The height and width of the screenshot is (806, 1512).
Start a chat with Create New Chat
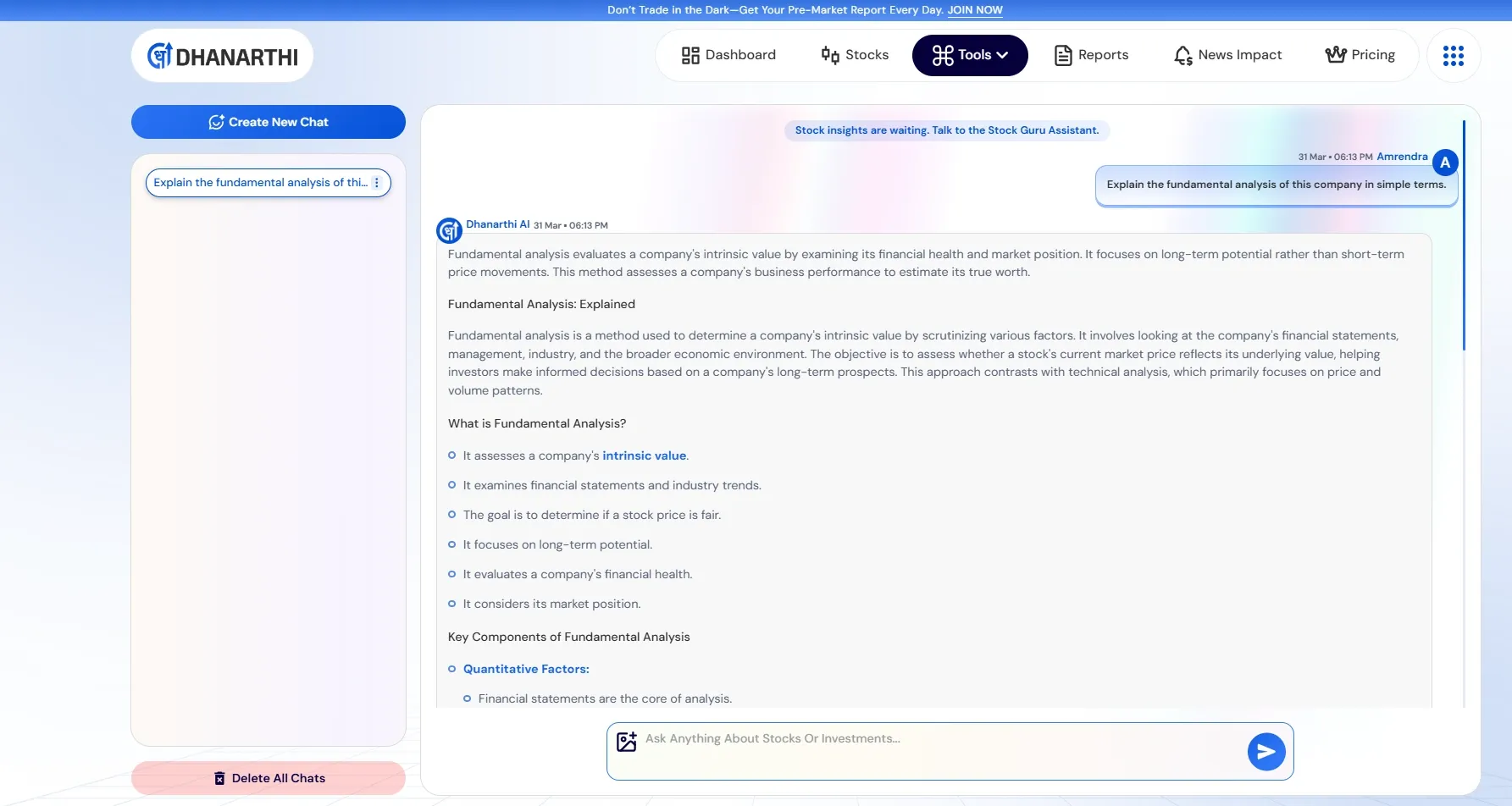[x=268, y=122]
